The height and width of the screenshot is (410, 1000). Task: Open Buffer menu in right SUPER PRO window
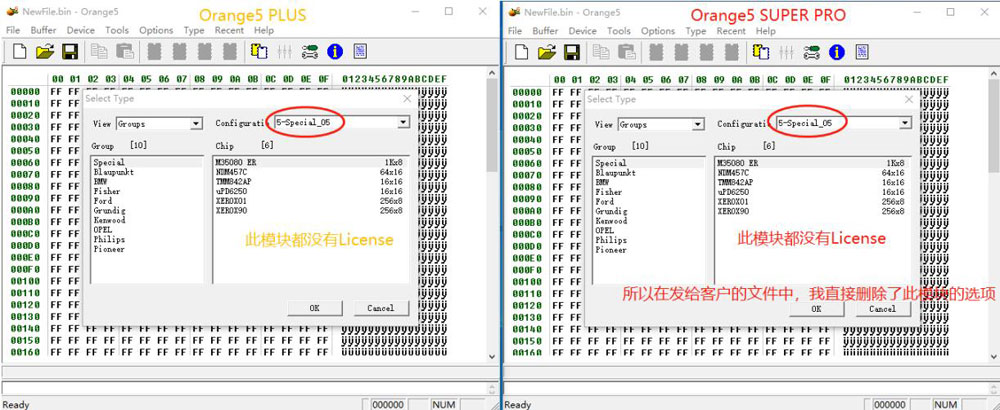pos(545,31)
